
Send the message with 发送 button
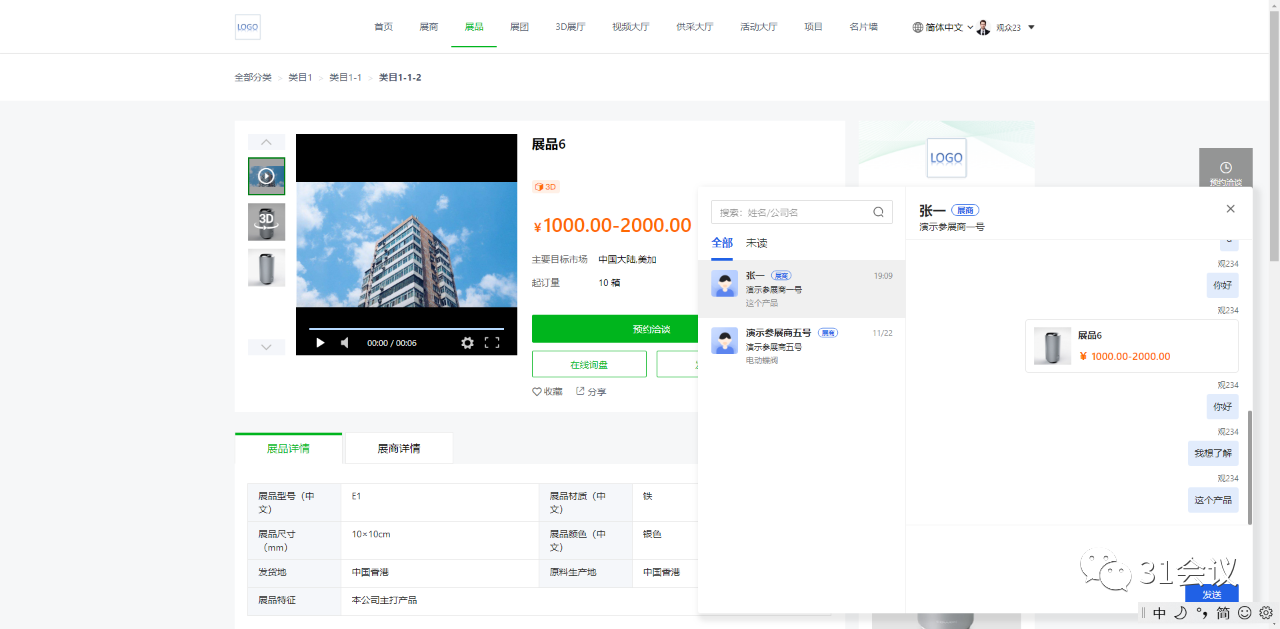[1212, 594]
